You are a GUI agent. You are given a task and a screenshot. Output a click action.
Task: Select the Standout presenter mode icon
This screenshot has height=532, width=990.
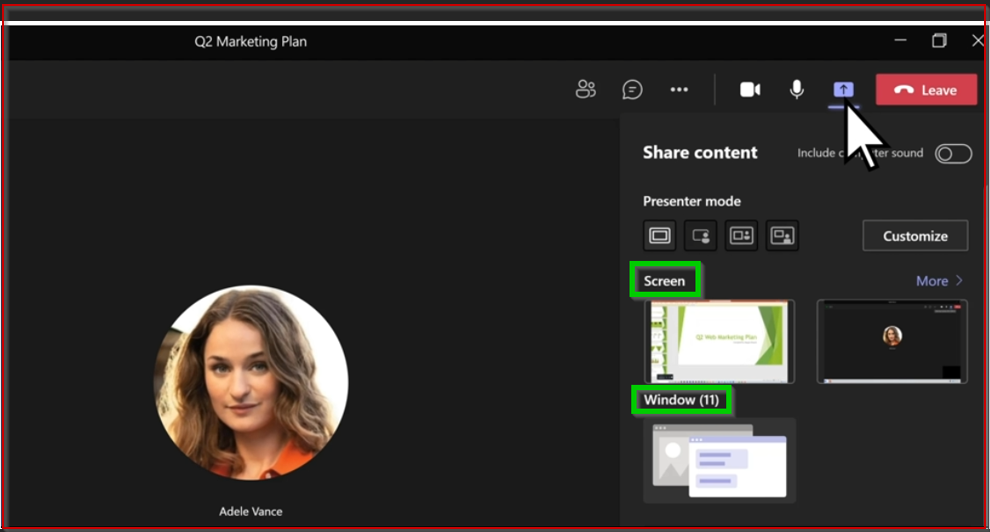[701, 236]
